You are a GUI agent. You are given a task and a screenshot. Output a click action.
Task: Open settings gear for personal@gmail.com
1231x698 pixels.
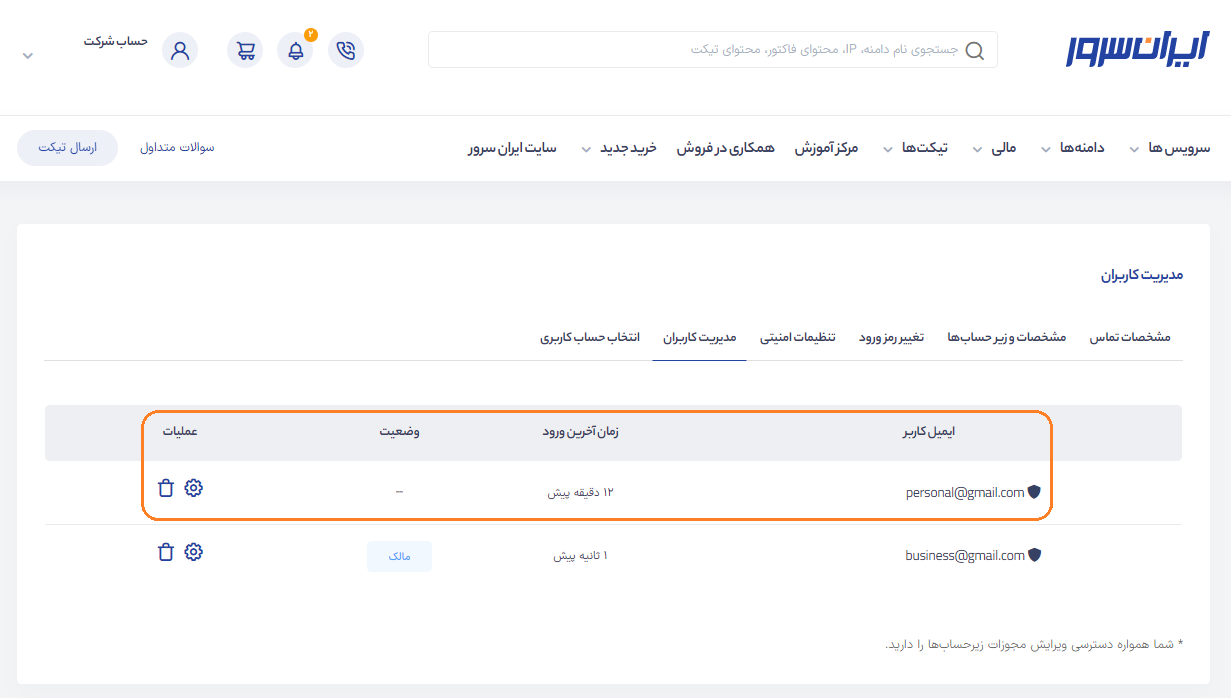click(x=194, y=488)
